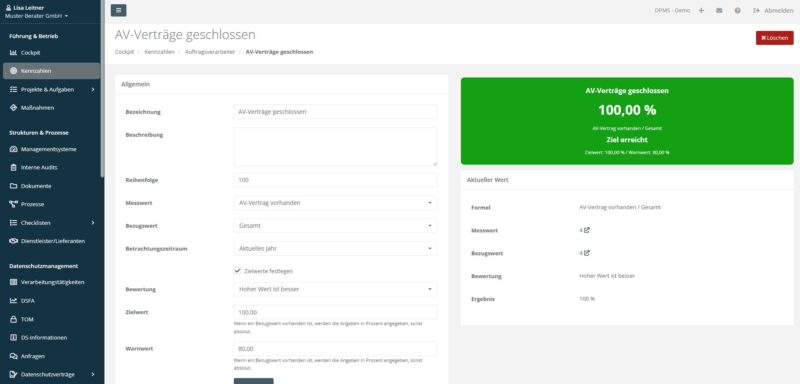The height and width of the screenshot is (384, 800).
Task: Click the plus icon in top bar
Action: [x=702, y=10]
